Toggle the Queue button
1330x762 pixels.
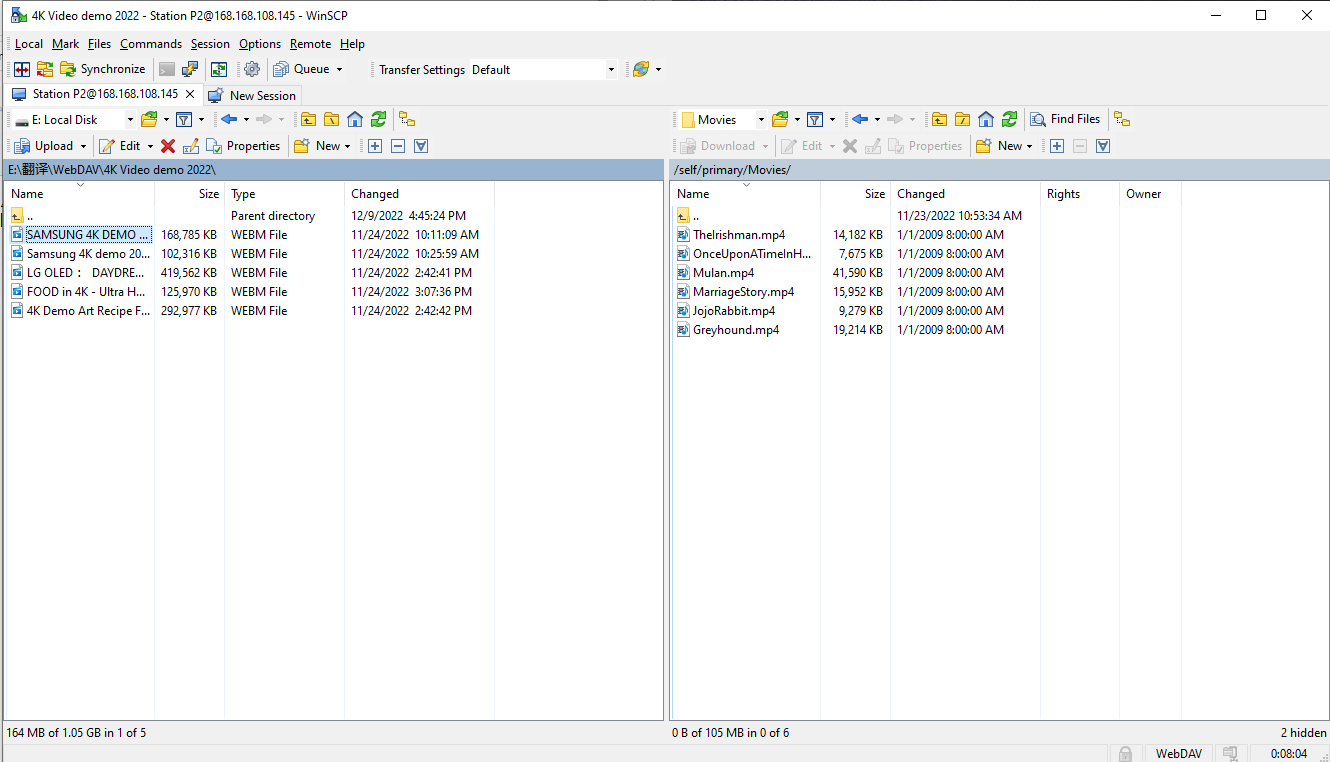coord(301,69)
